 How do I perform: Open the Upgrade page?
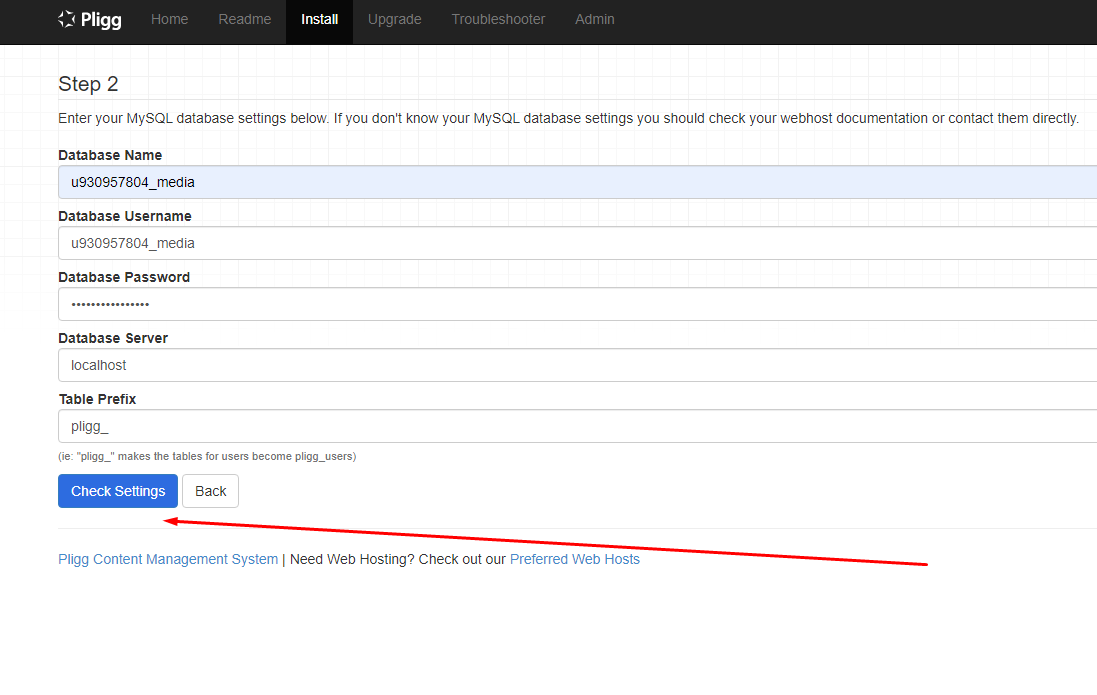[394, 19]
